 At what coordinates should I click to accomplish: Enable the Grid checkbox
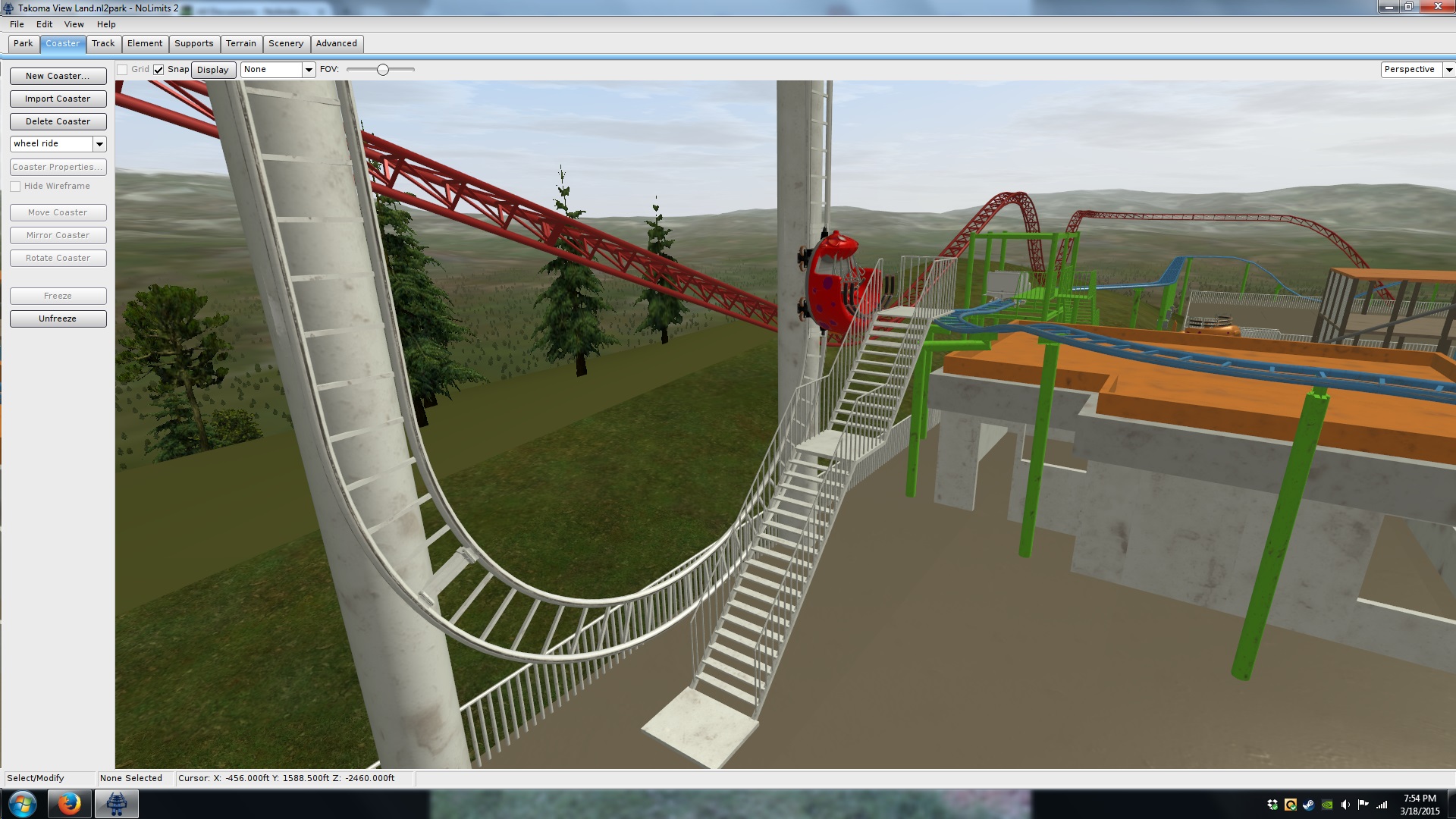(122, 70)
